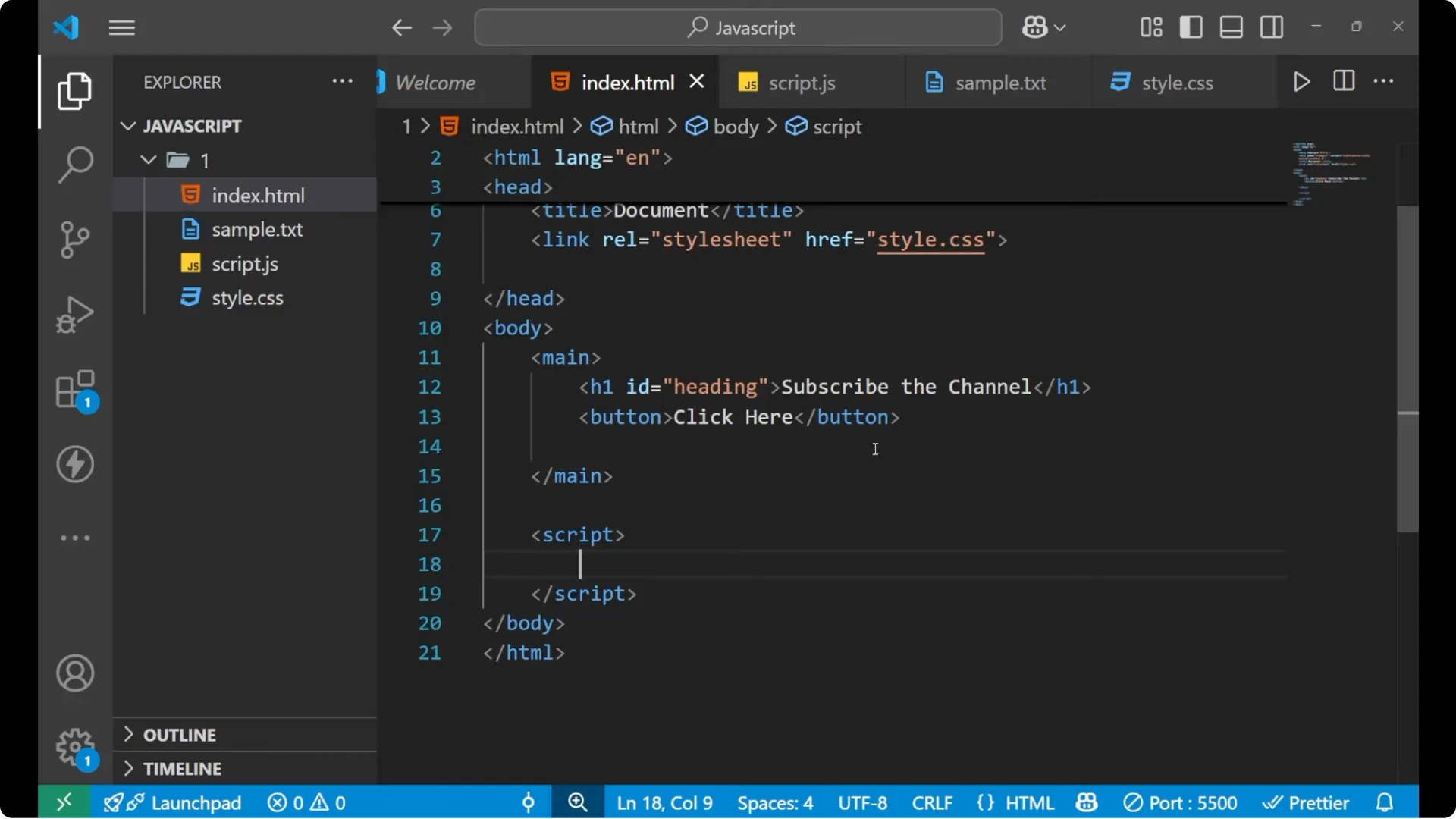The height and width of the screenshot is (819, 1456).
Task: Click the Run button in the editor toolbar
Action: pyautogui.click(x=1302, y=81)
